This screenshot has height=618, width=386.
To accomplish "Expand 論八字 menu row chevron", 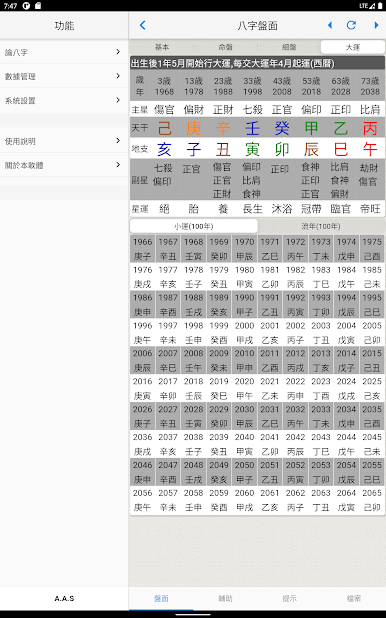I will pyautogui.click(x=118, y=52).
